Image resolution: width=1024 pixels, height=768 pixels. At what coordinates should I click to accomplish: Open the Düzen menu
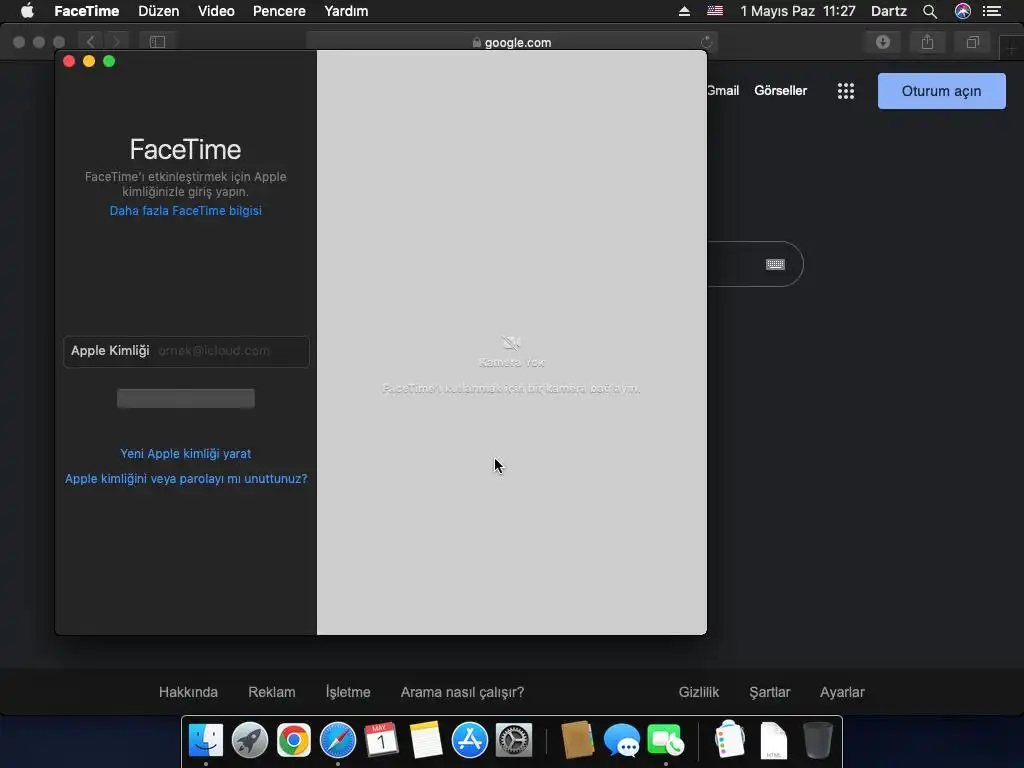coord(159,11)
